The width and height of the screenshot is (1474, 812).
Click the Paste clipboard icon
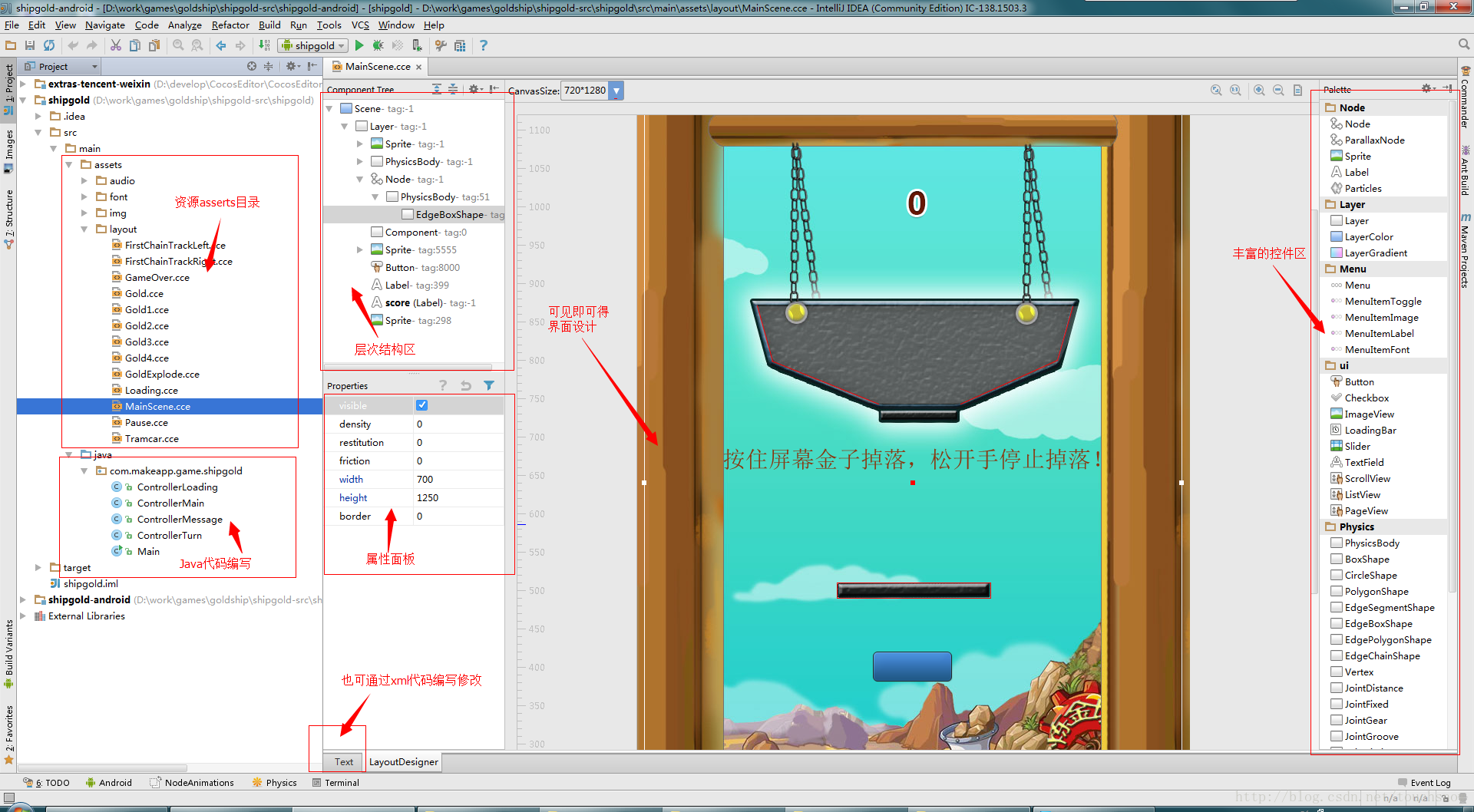154,45
